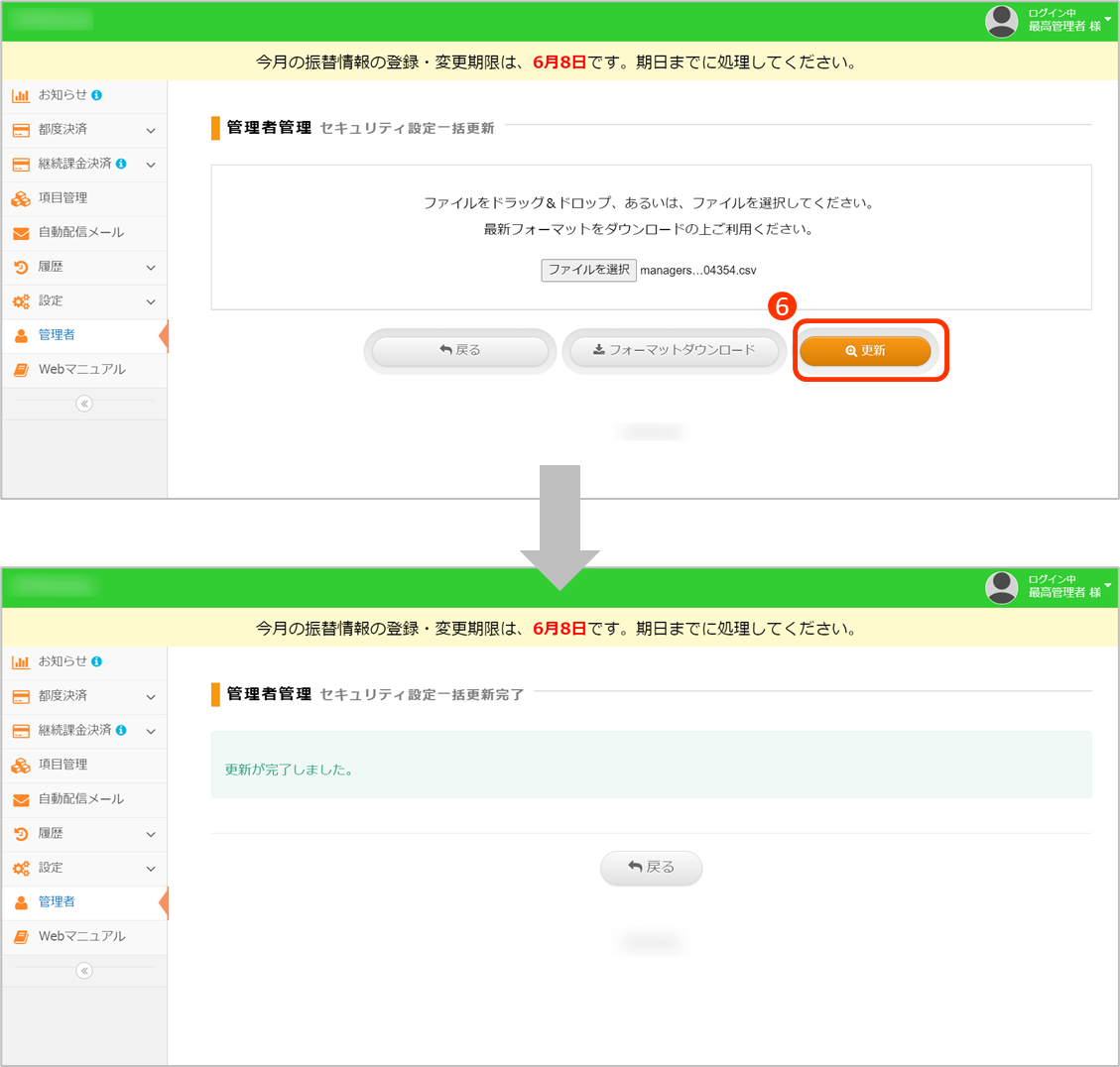This screenshot has width=1120, height=1067.
Task: Expand 継続課金決済 chevron on completion page sidebar
Action: click(x=151, y=732)
